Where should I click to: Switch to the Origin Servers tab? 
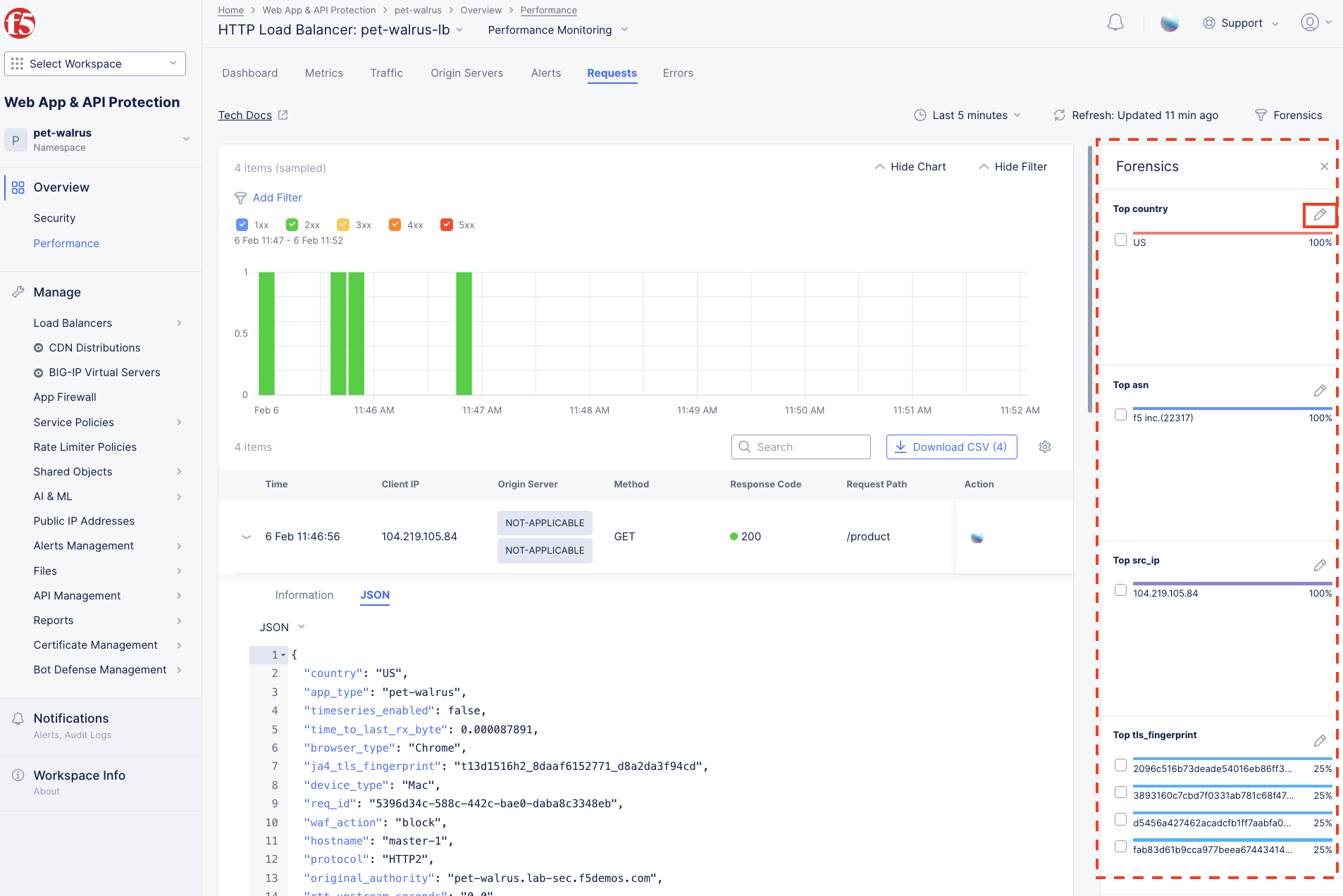[x=467, y=73]
